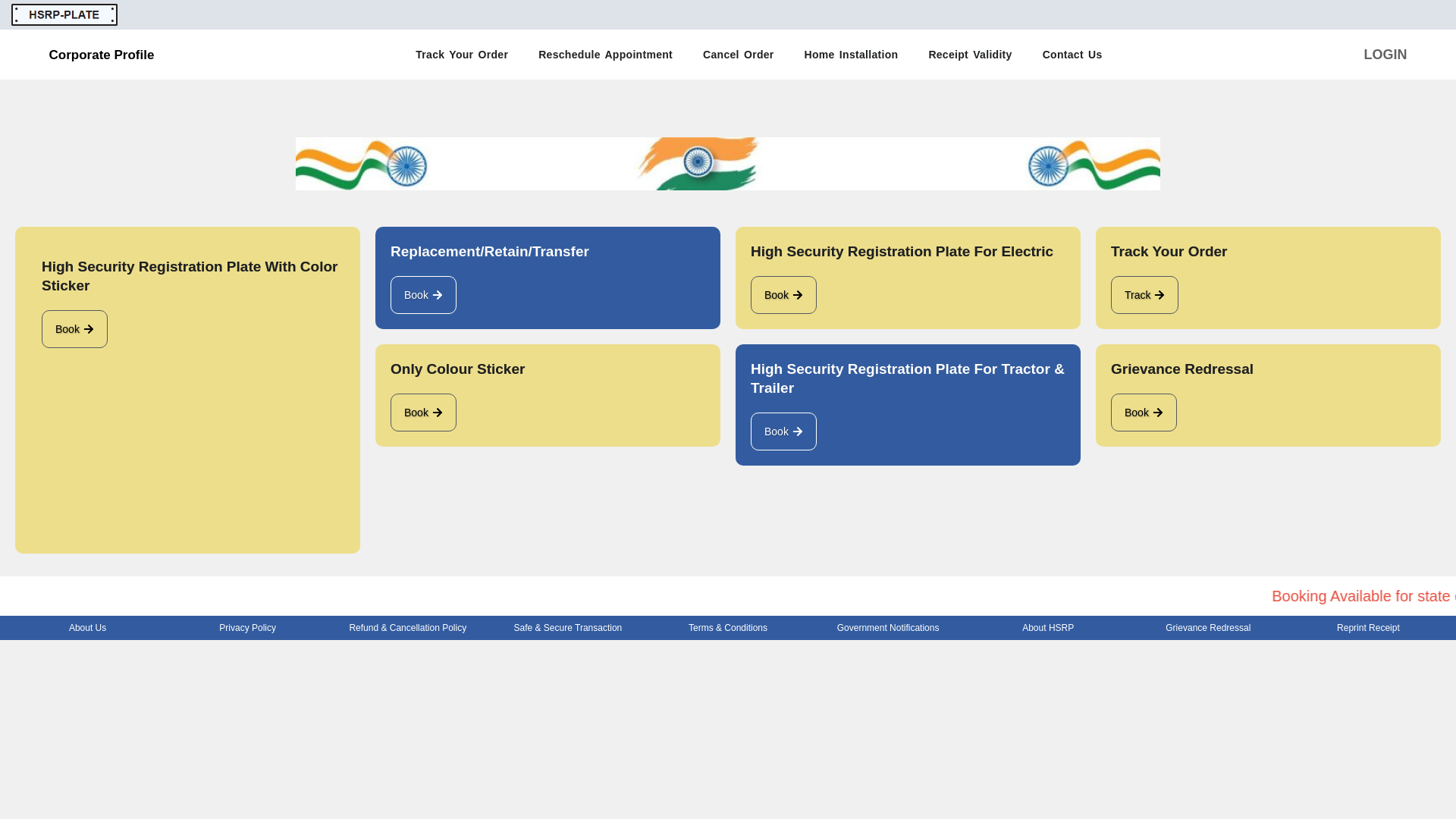Open About HSRP footer link
Image resolution: width=1456 pixels, height=819 pixels.
1048,628
